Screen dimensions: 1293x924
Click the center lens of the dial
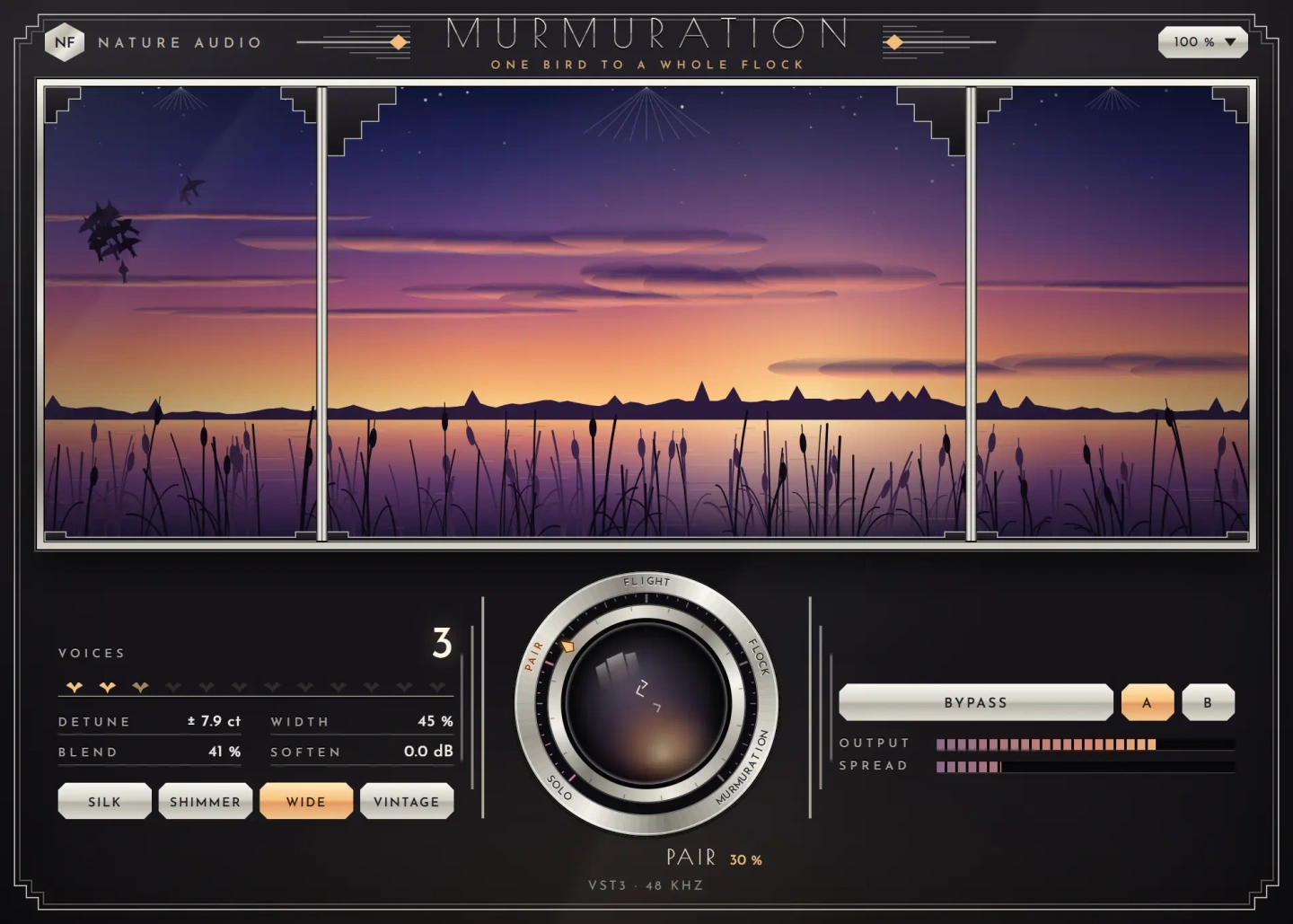[646, 704]
